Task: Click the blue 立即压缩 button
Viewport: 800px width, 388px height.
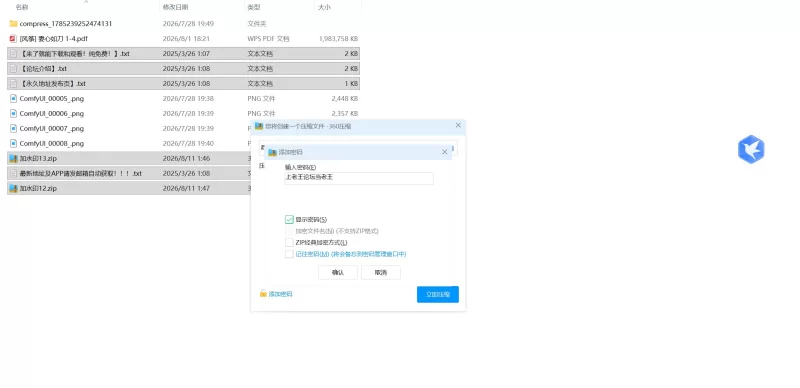Action: [x=438, y=294]
